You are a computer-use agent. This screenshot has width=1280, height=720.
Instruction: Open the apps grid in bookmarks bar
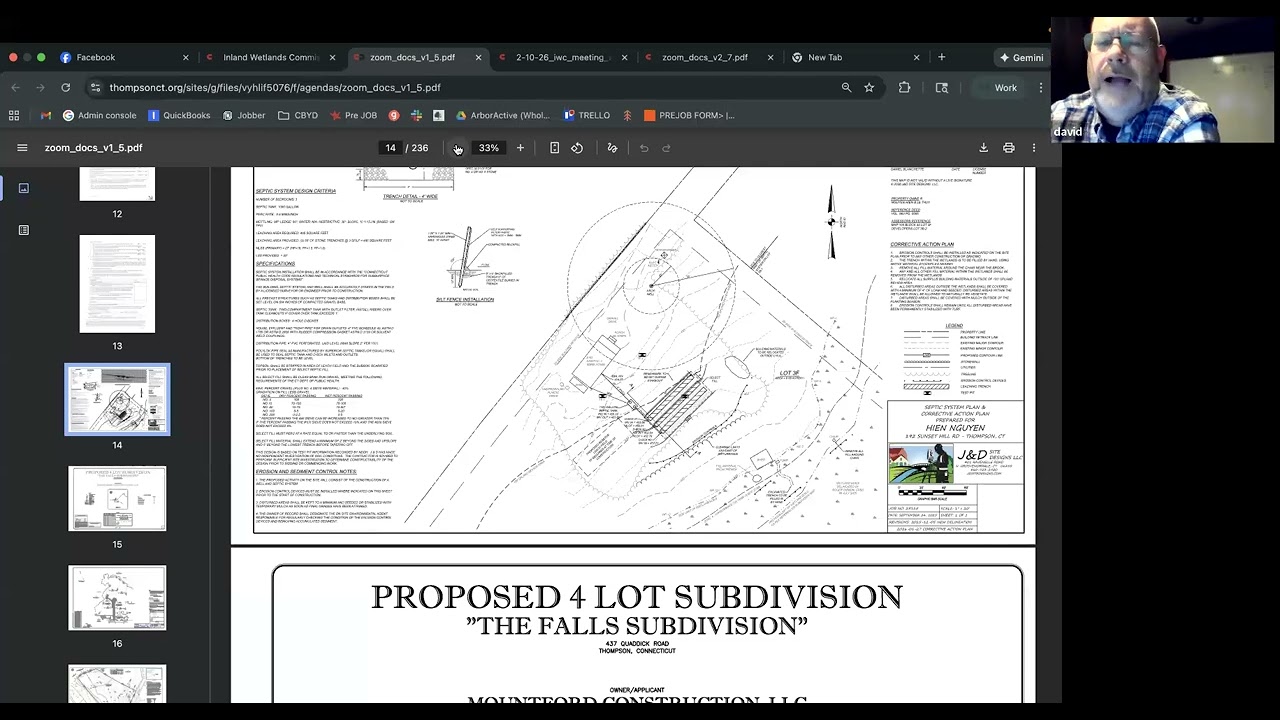click(14, 115)
